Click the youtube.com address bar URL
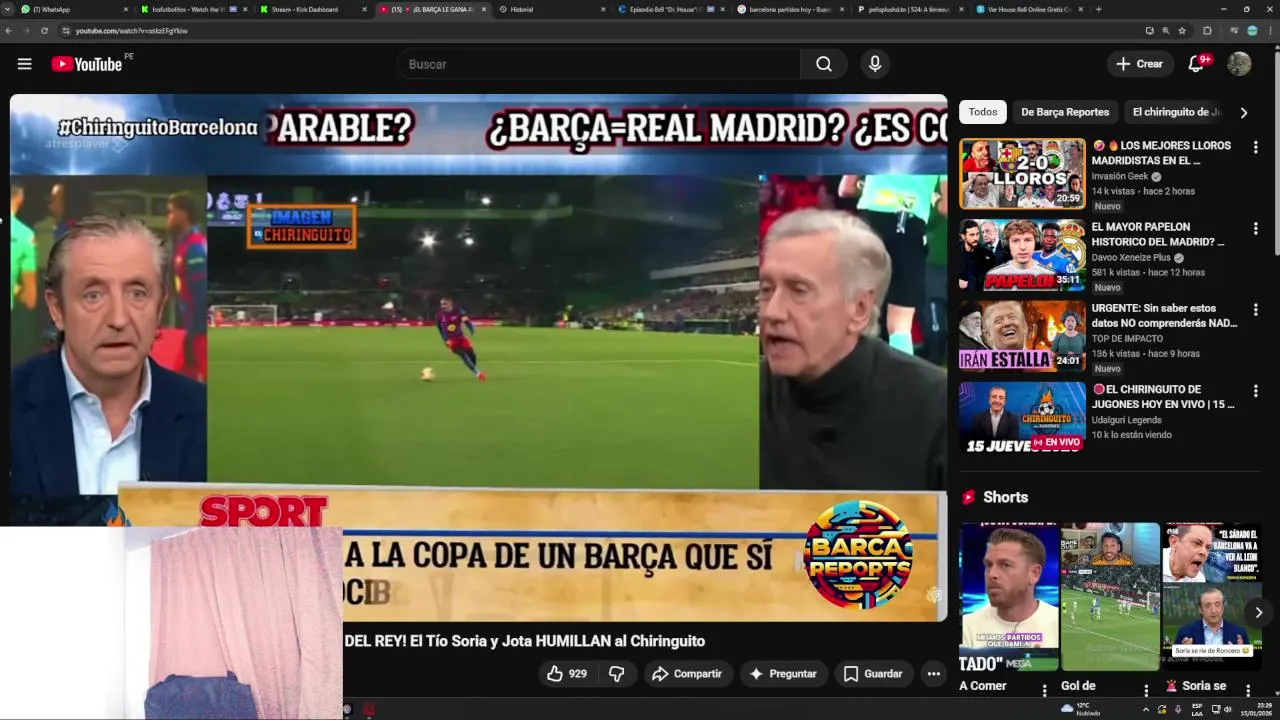 click(131, 31)
